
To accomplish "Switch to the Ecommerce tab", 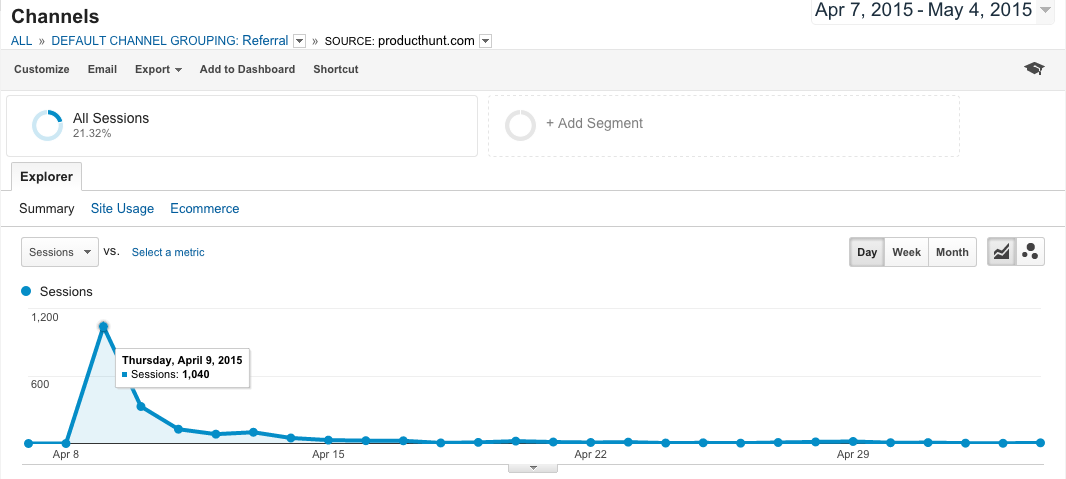I will click(205, 209).
